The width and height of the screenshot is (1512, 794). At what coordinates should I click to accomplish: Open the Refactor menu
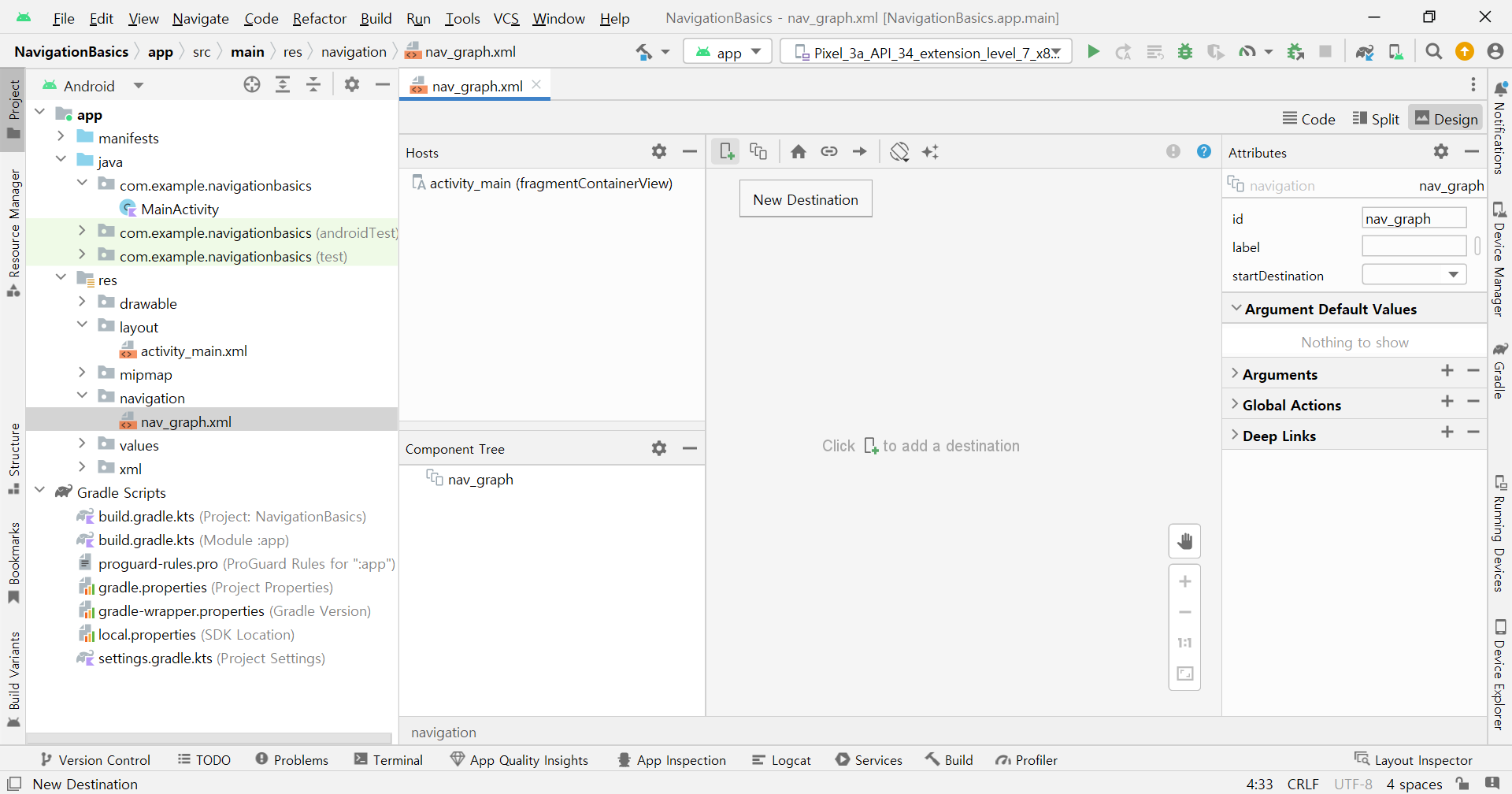(319, 18)
